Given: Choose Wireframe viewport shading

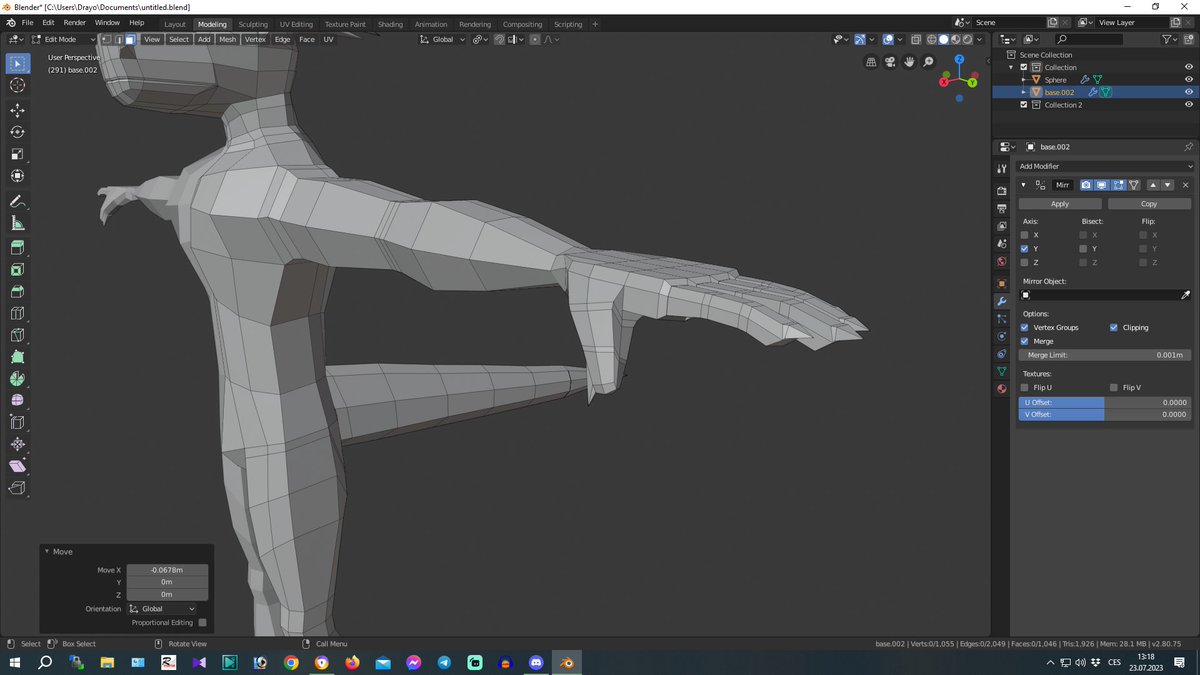Looking at the screenshot, I should (x=932, y=39).
